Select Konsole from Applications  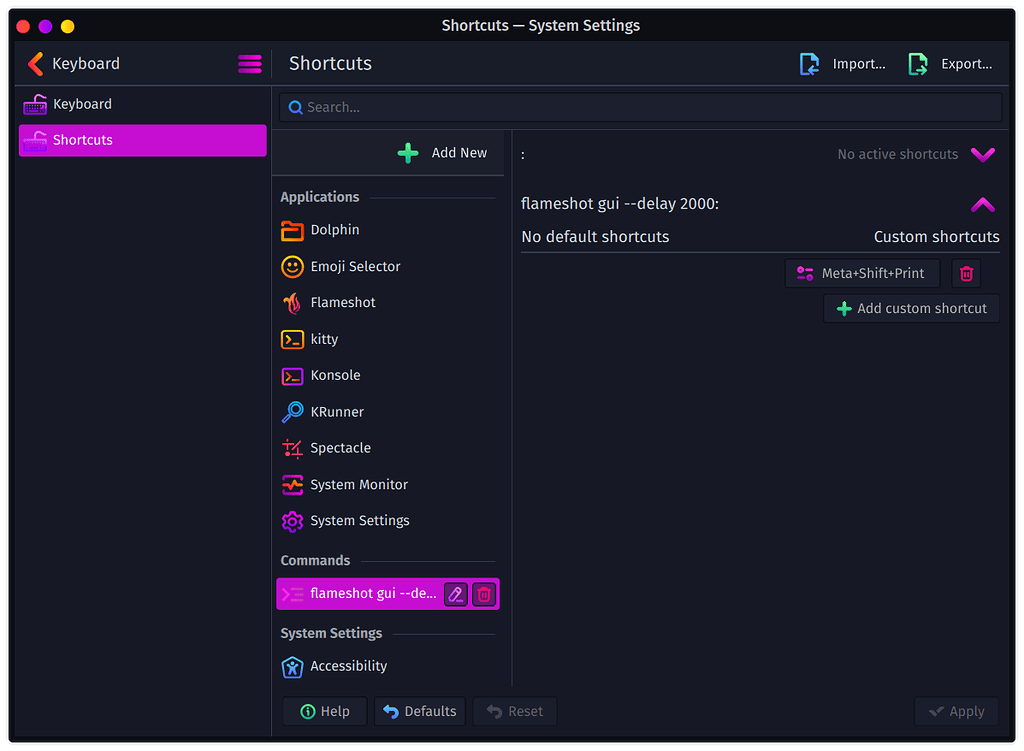tap(332, 375)
